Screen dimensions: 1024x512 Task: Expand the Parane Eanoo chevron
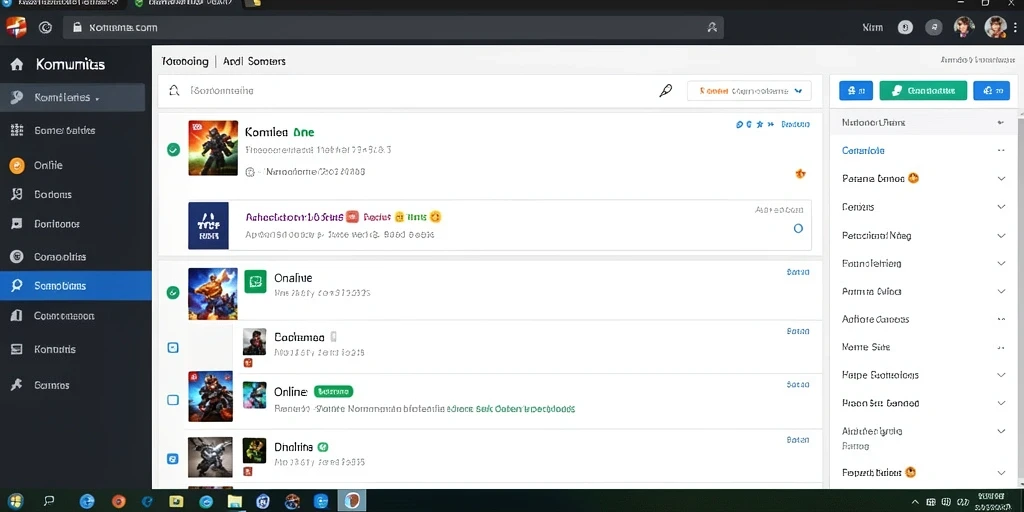tap(1001, 179)
